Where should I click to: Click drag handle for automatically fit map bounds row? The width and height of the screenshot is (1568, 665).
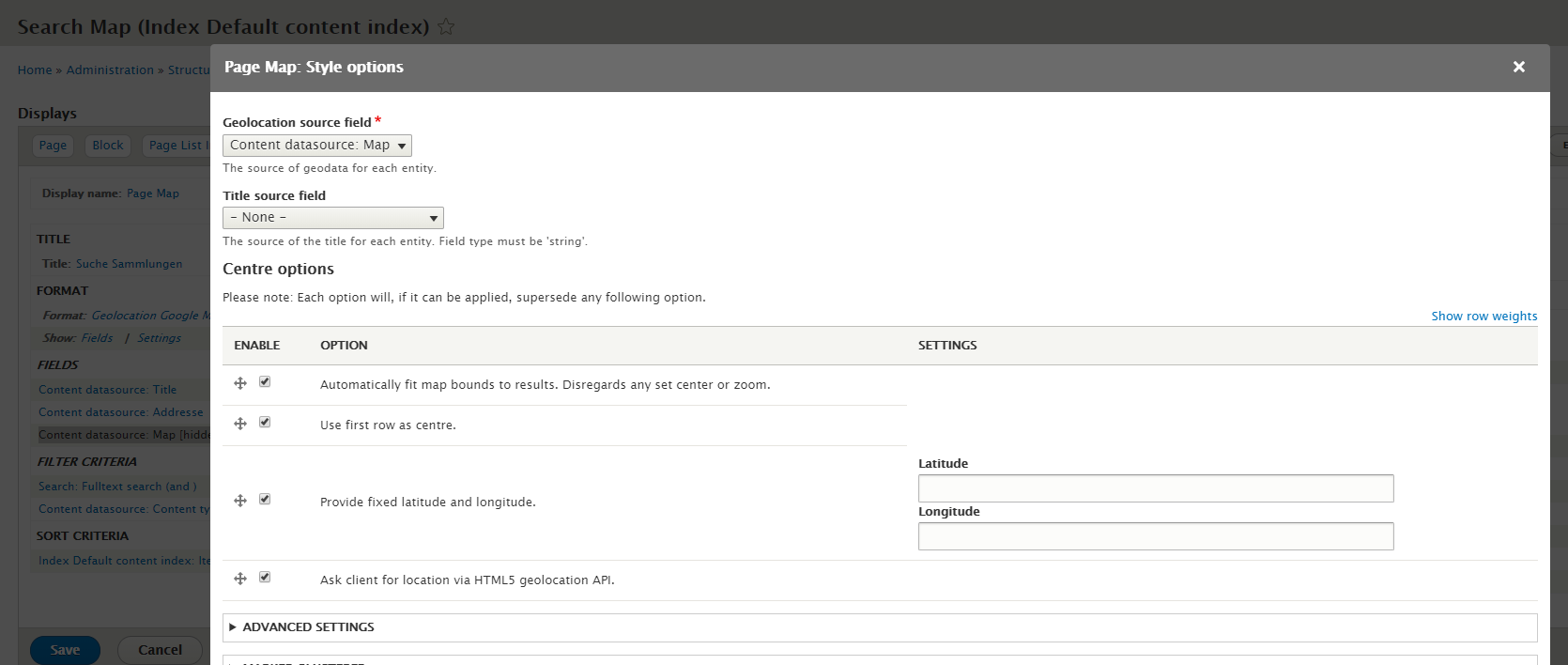point(240,383)
